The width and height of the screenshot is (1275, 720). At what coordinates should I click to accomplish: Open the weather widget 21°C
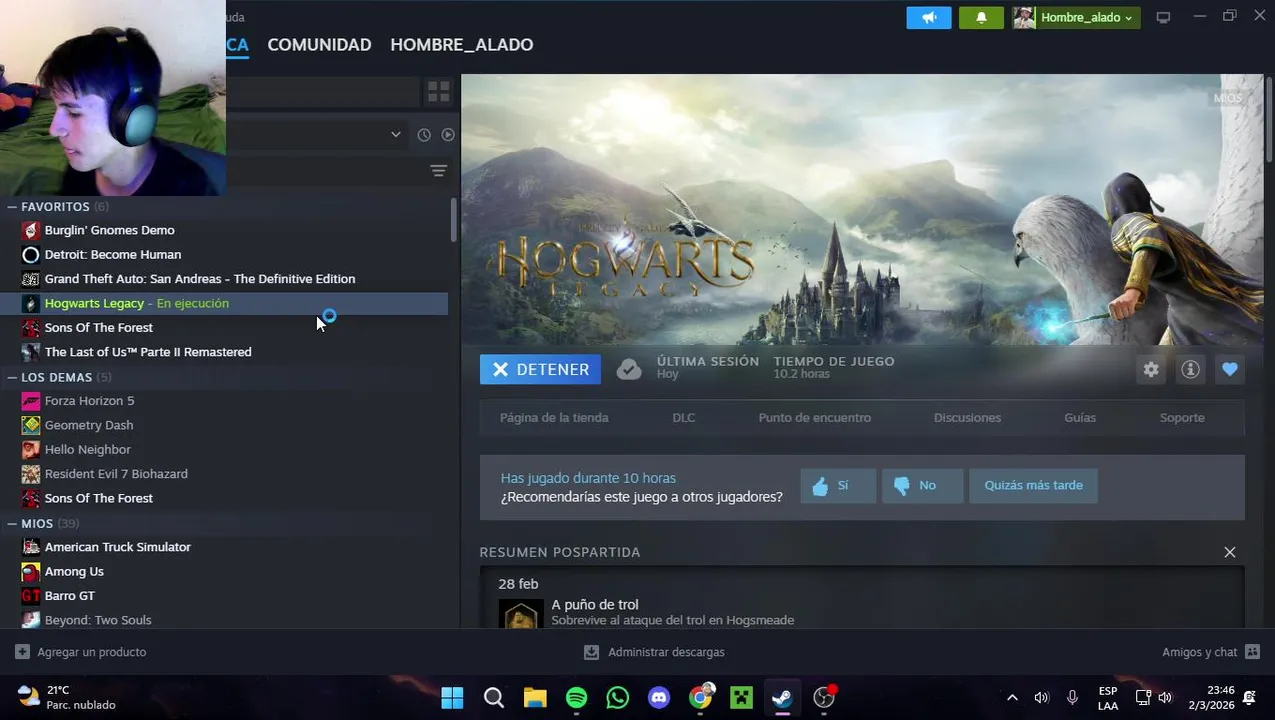(x=67, y=697)
